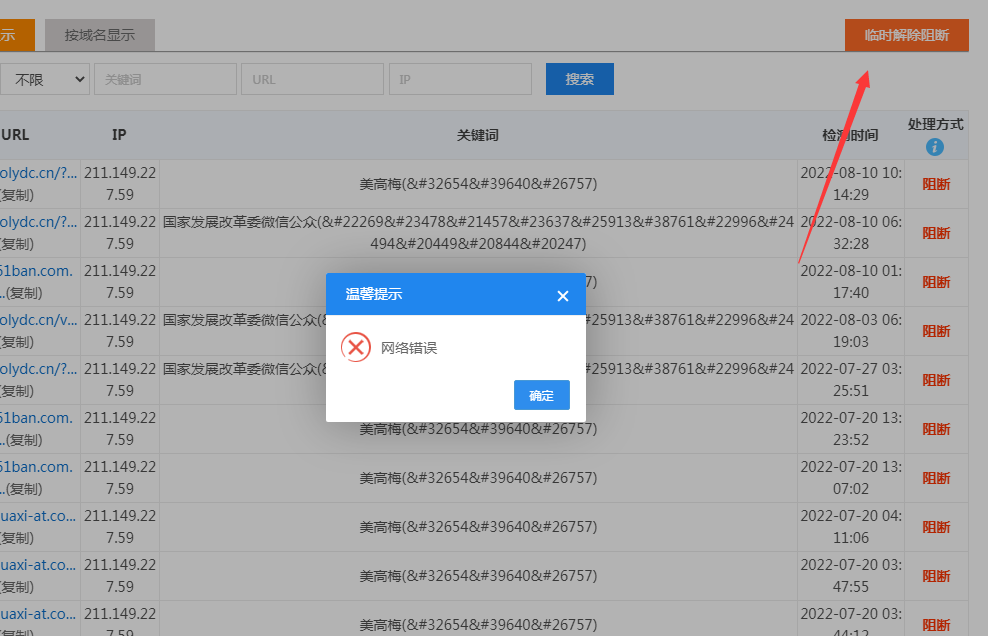Click the 确定 button in dialog

point(541,395)
